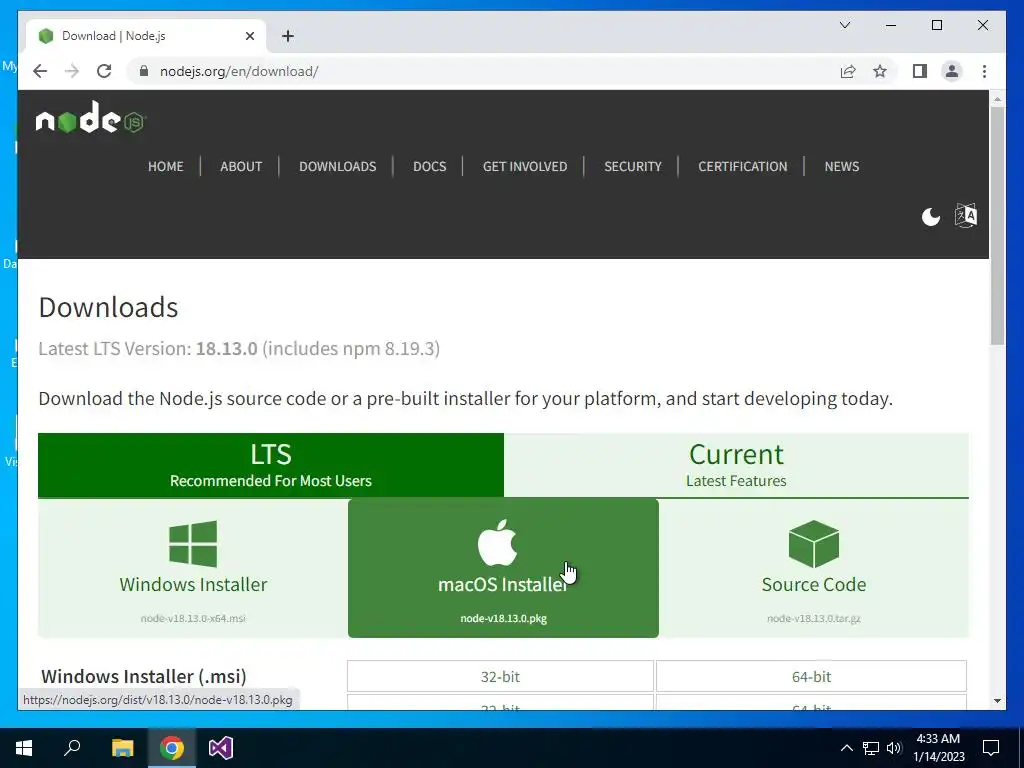The image size is (1024, 768).
Task: Open the NEWS nav item
Action: point(842,167)
